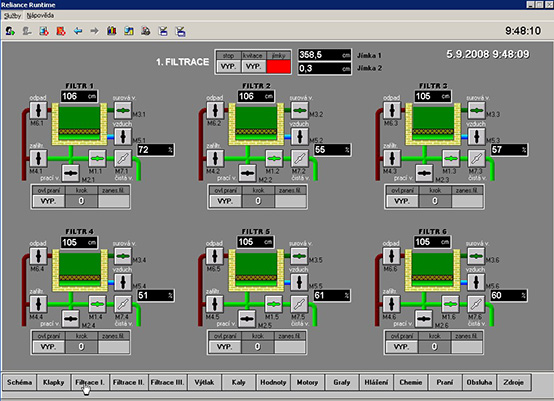Toggle ovl.praní VYP. for Filtr 5
The height and width of the screenshot is (401, 554).
(225, 347)
